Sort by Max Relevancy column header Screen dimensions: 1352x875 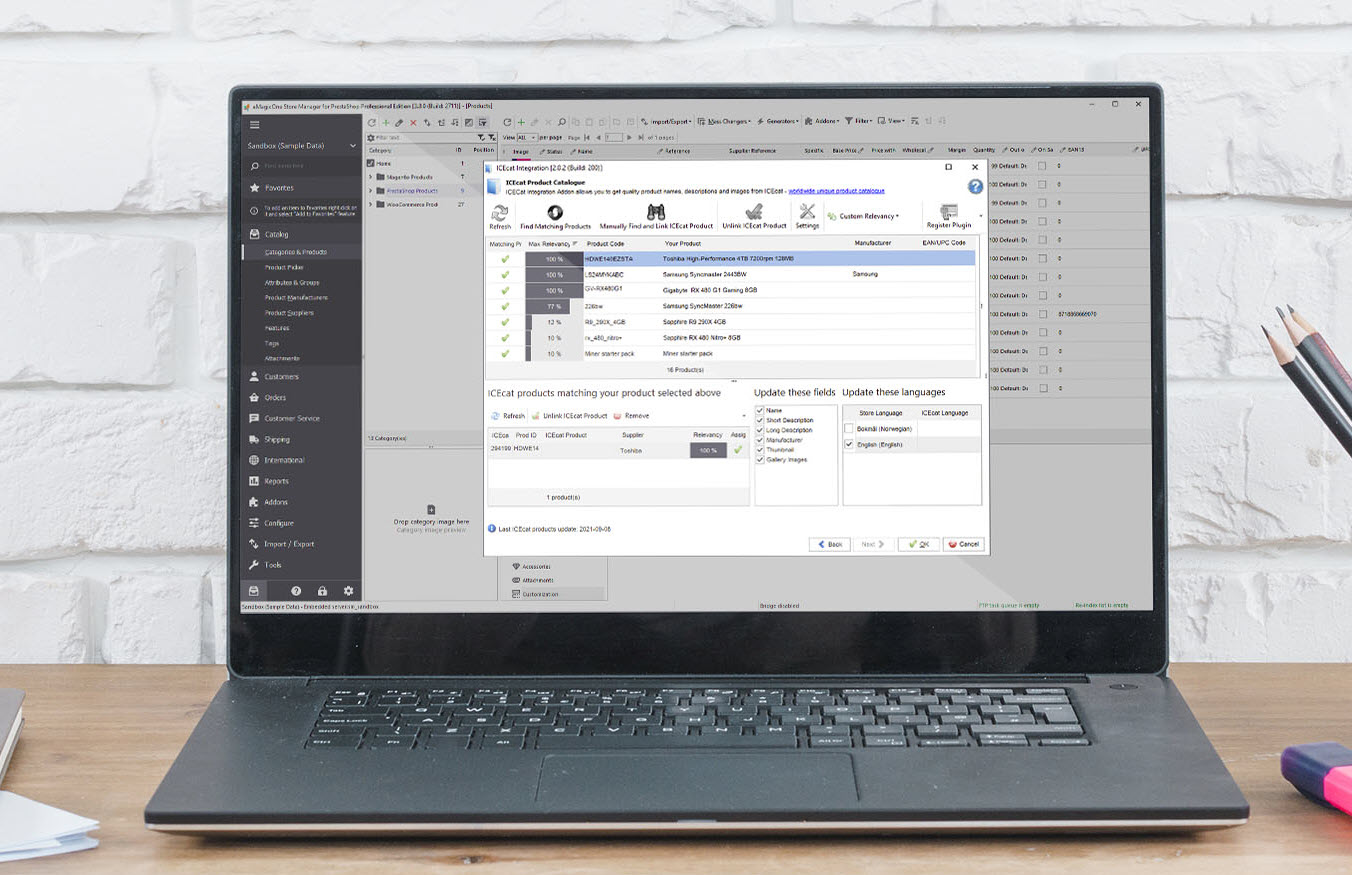553,243
